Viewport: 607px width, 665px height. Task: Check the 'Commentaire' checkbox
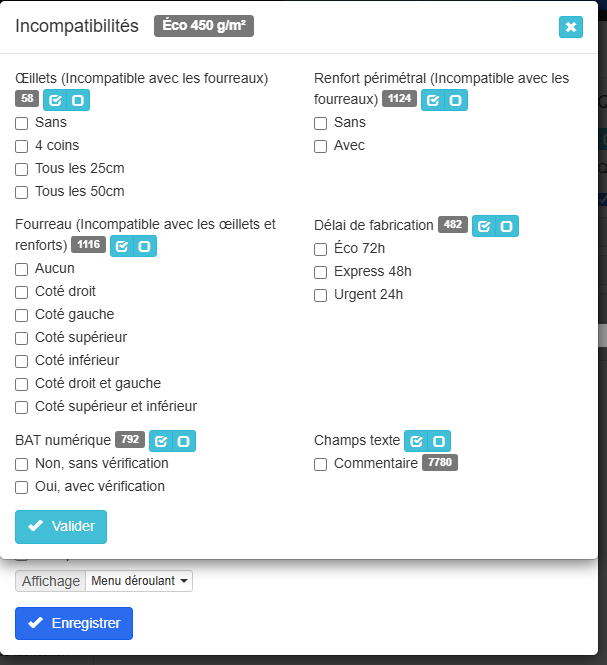tap(321, 464)
